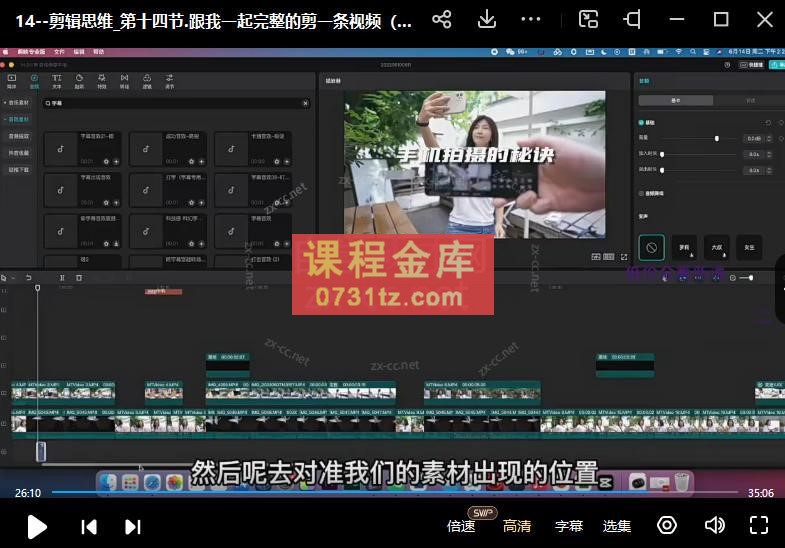Favorite the top-row middle sound effect

click(191, 161)
